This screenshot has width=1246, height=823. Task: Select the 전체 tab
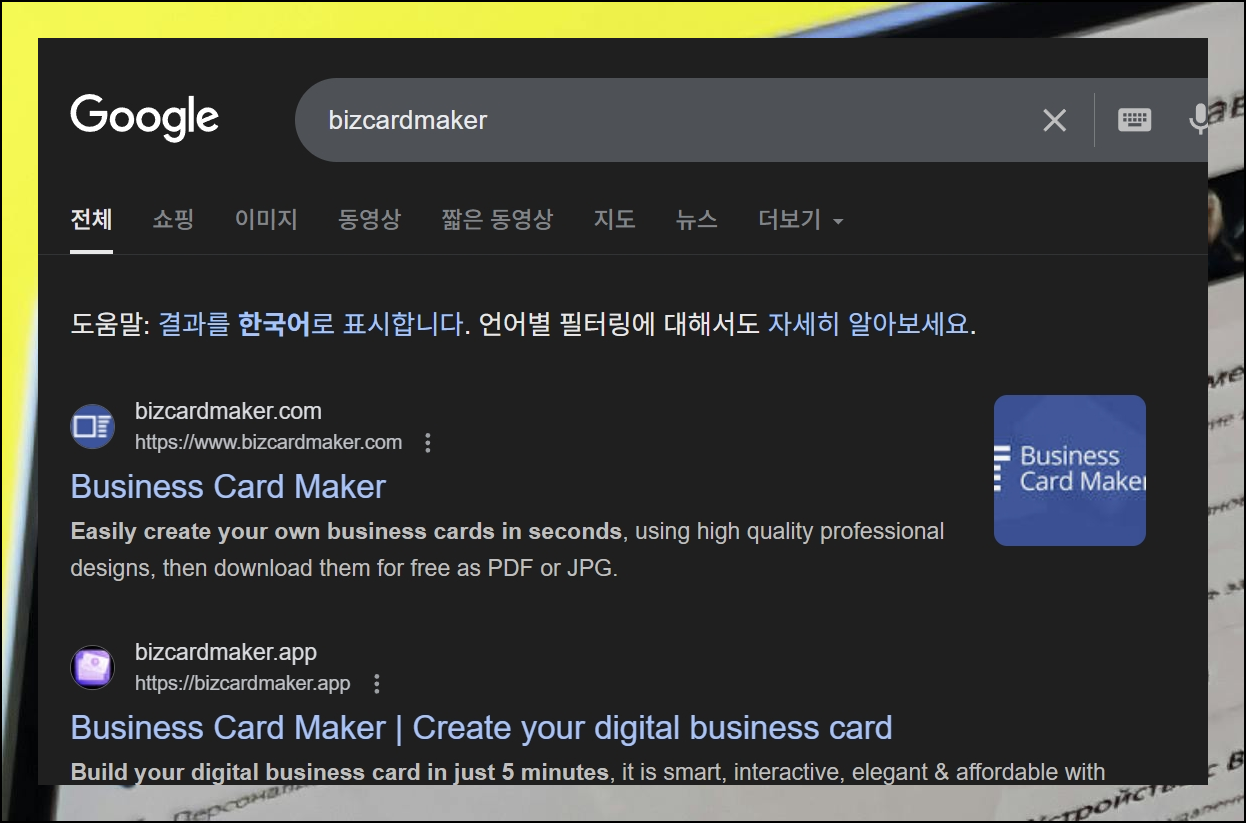click(x=91, y=219)
